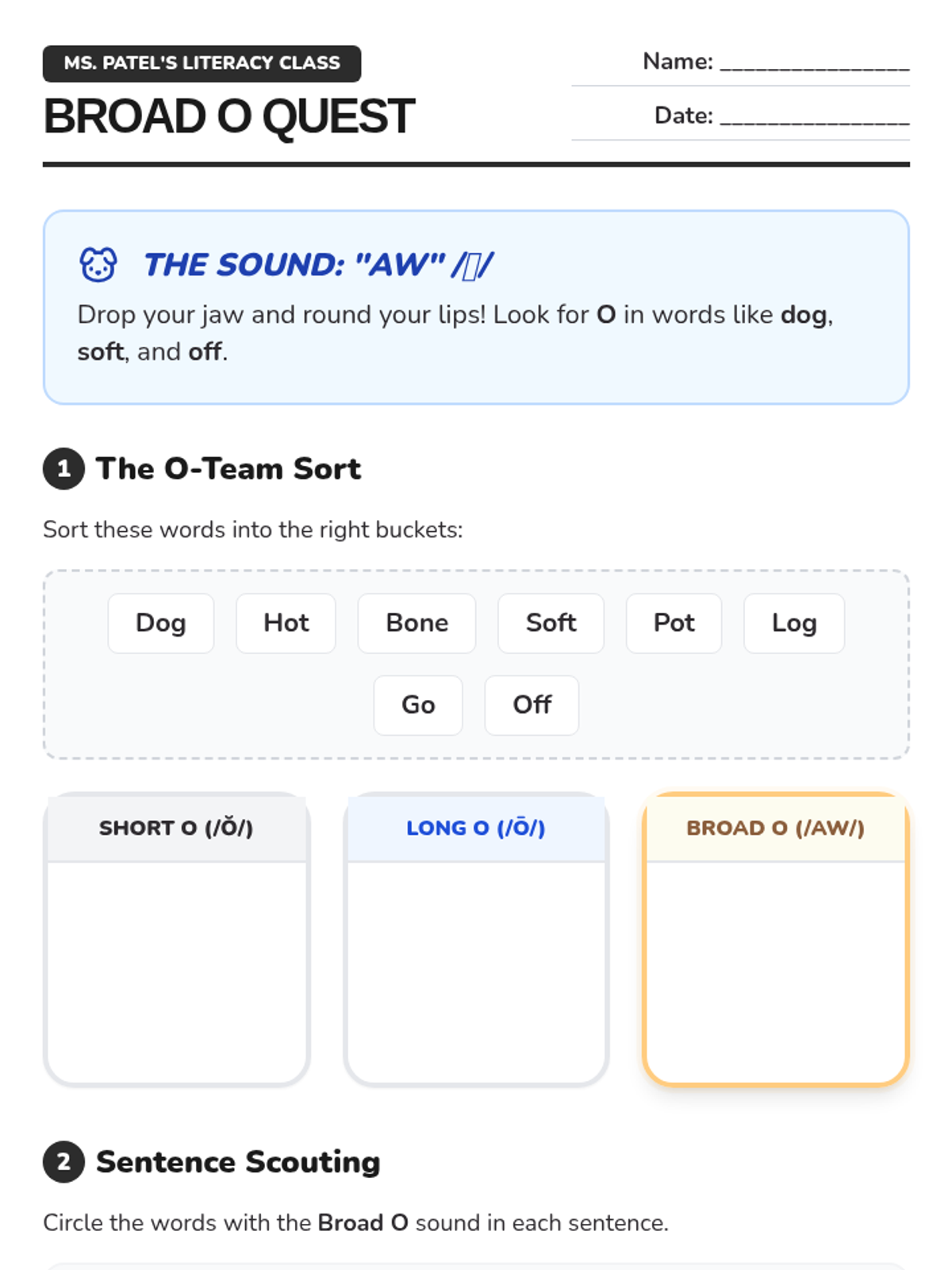
Task: Click inside the Short O bucket area
Action: click(x=176, y=970)
